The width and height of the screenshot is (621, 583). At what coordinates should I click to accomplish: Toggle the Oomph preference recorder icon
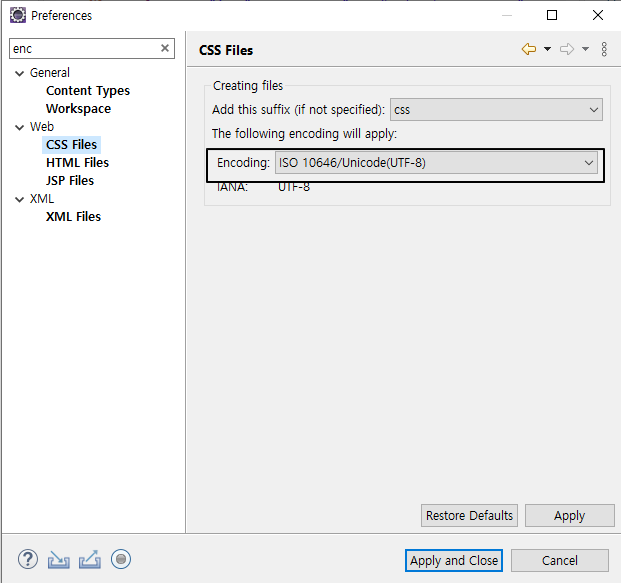coord(121,560)
